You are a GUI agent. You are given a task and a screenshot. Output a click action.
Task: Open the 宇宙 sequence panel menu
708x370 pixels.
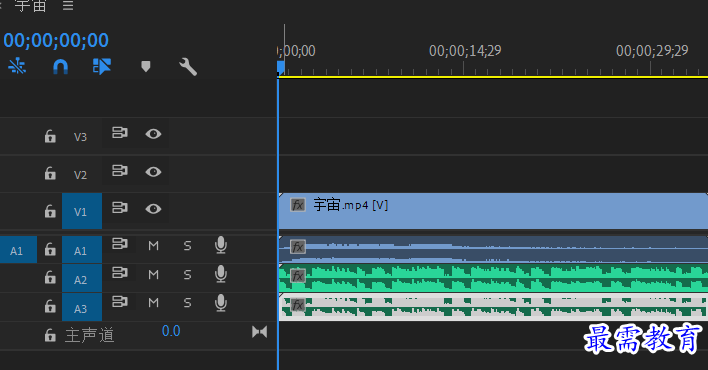pos(68,5)
